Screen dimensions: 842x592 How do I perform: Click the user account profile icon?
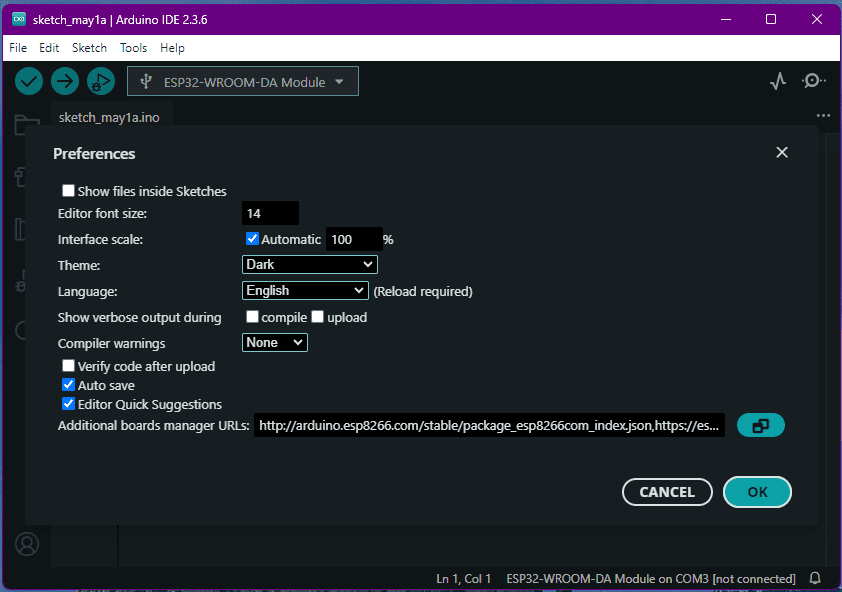click(27, 544)
